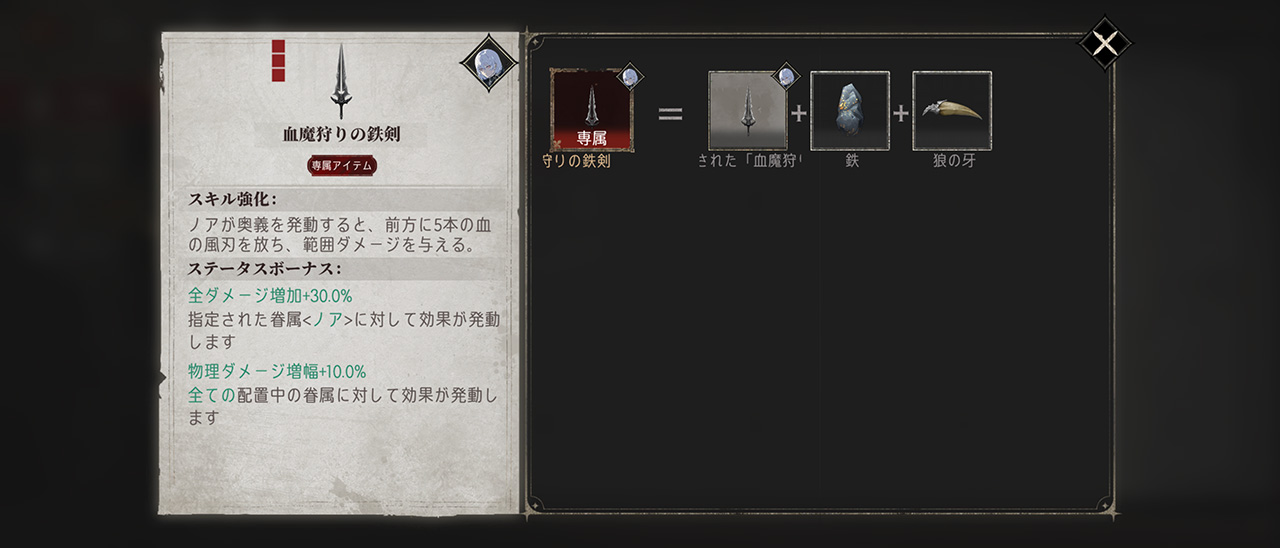
Task: Tap the 物理ダメージ増幅+10.0% bonus line
Action: (277, 371)
